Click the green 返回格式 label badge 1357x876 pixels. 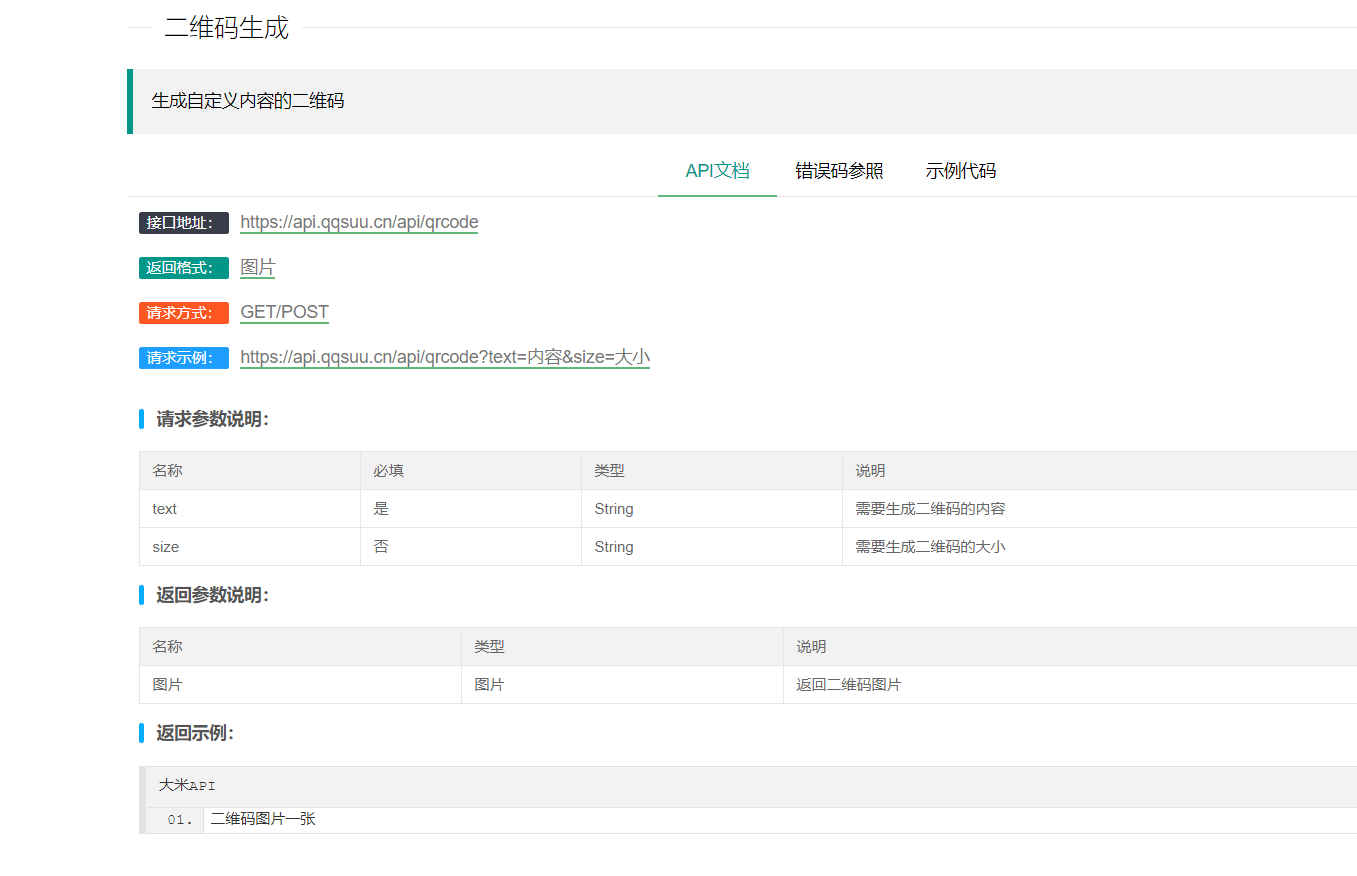point(183,268)
